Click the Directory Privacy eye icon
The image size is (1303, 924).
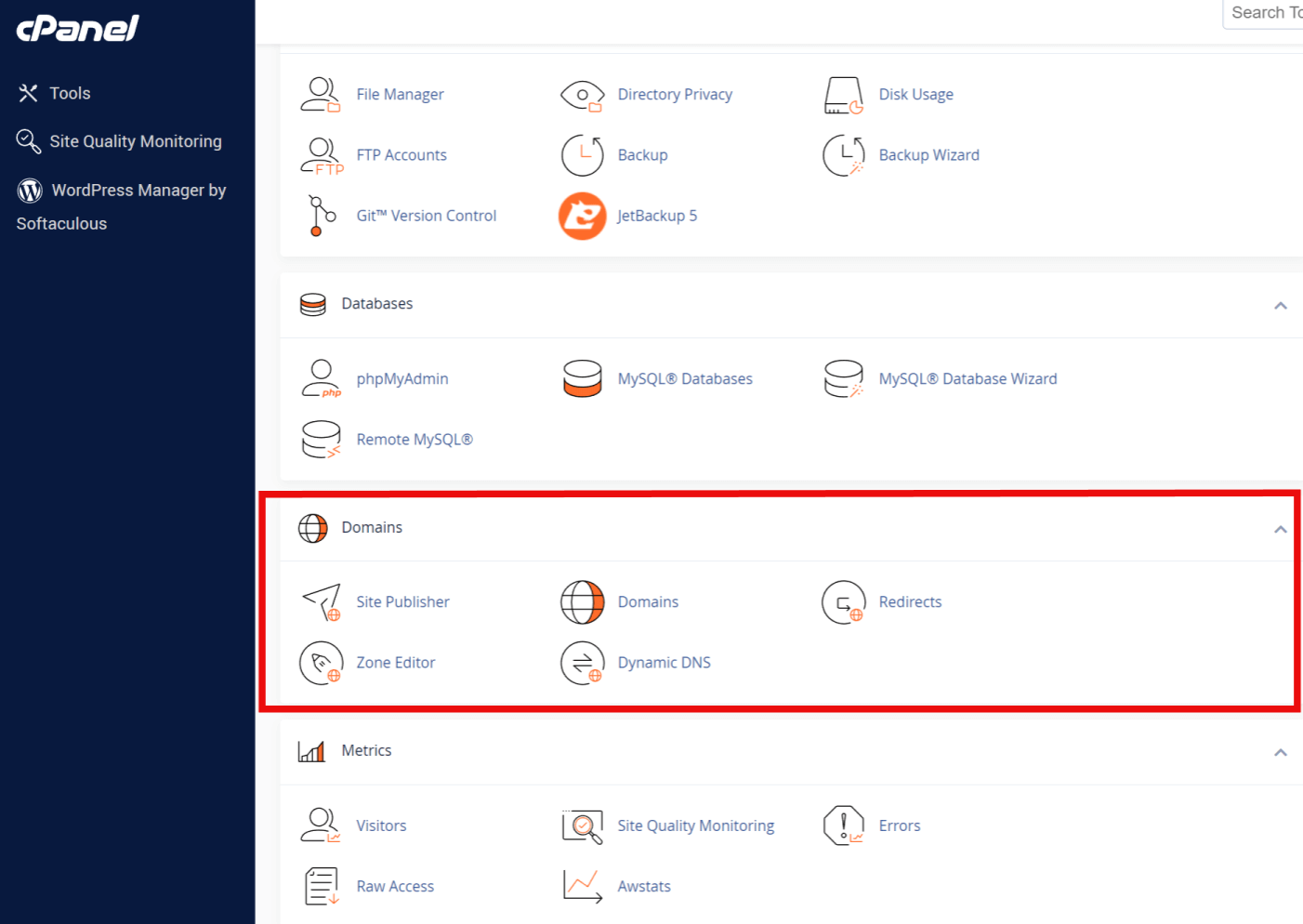(583, 95)
